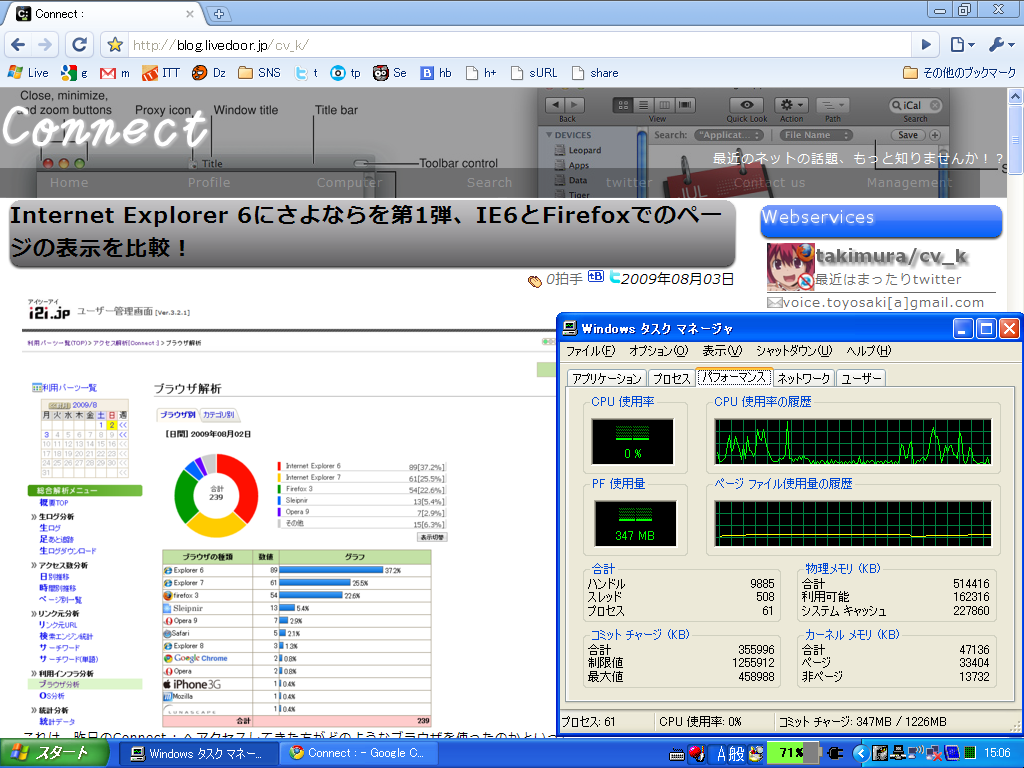This screenshot has width=1024, height=768.
Task: Open the Google 'g' bookmark
Action: [74, 72]
